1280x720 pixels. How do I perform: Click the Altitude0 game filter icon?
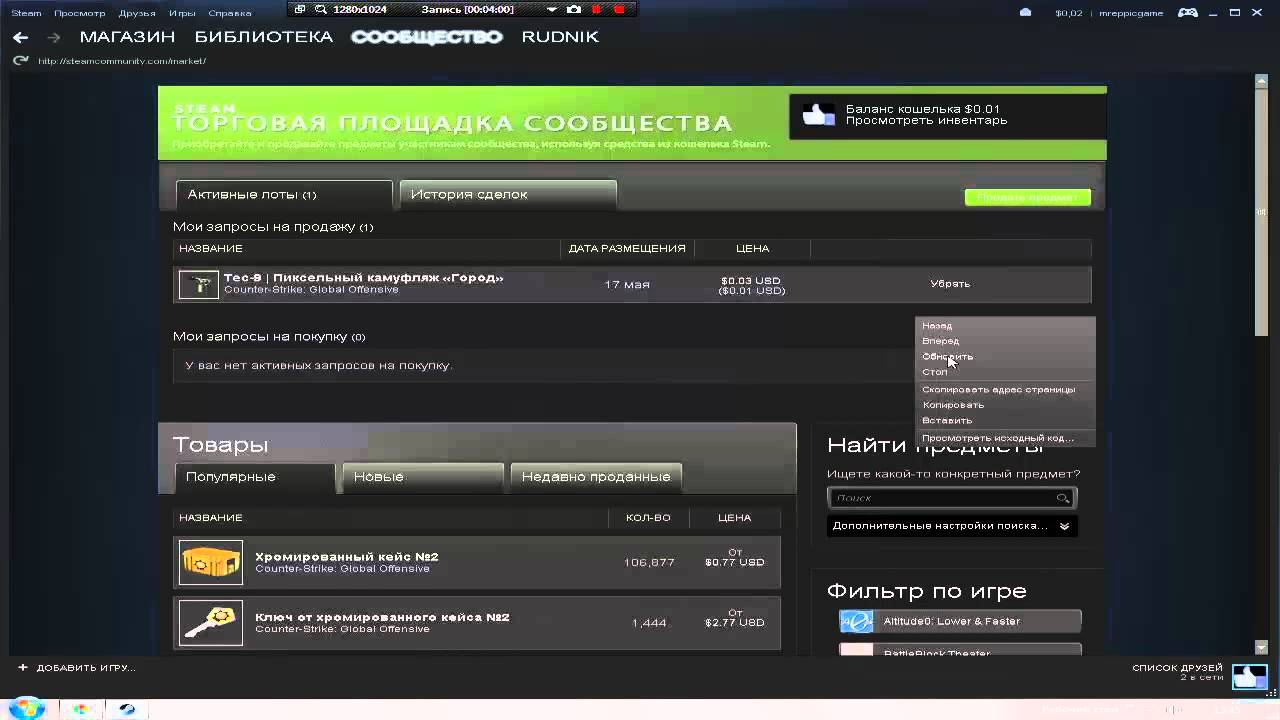(856, 621)
